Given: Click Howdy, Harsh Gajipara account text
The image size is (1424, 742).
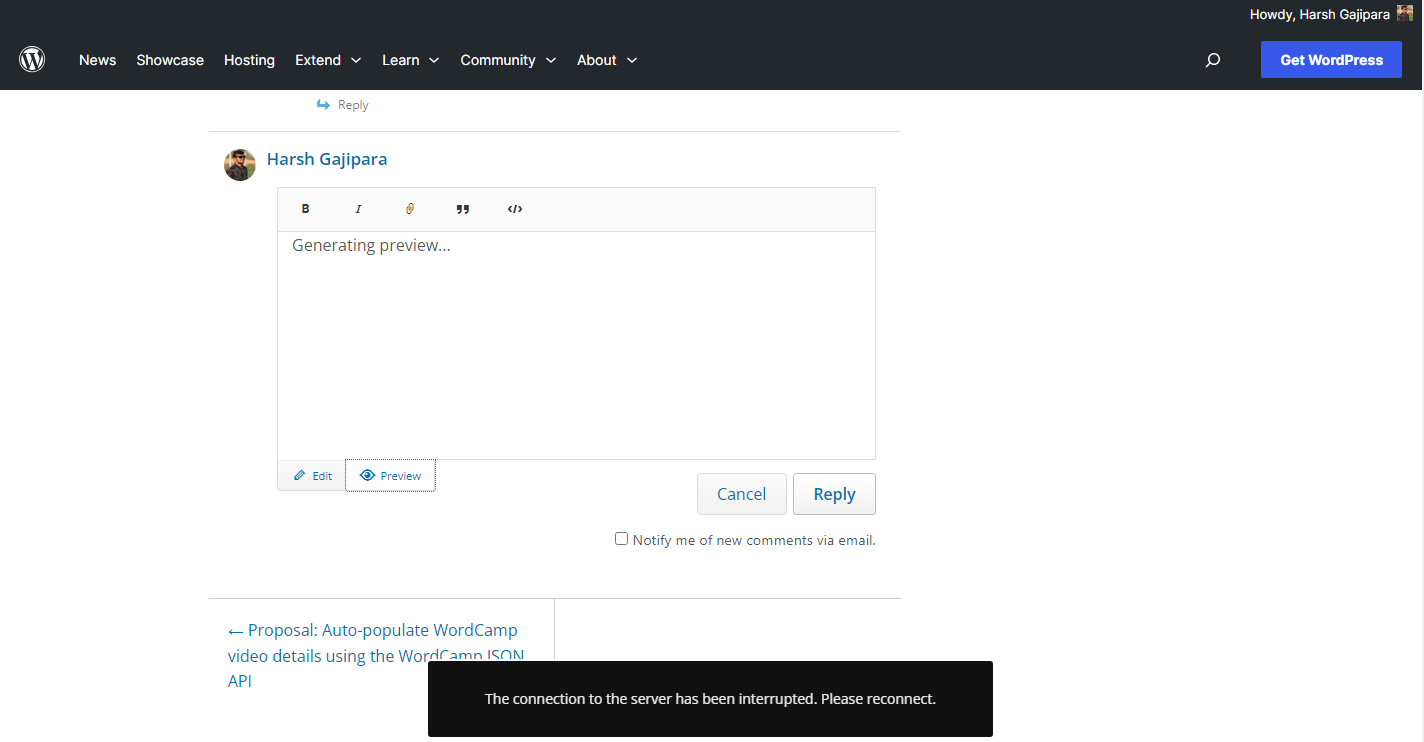Looking at the screenshot, I should (x=1320, y=14).
